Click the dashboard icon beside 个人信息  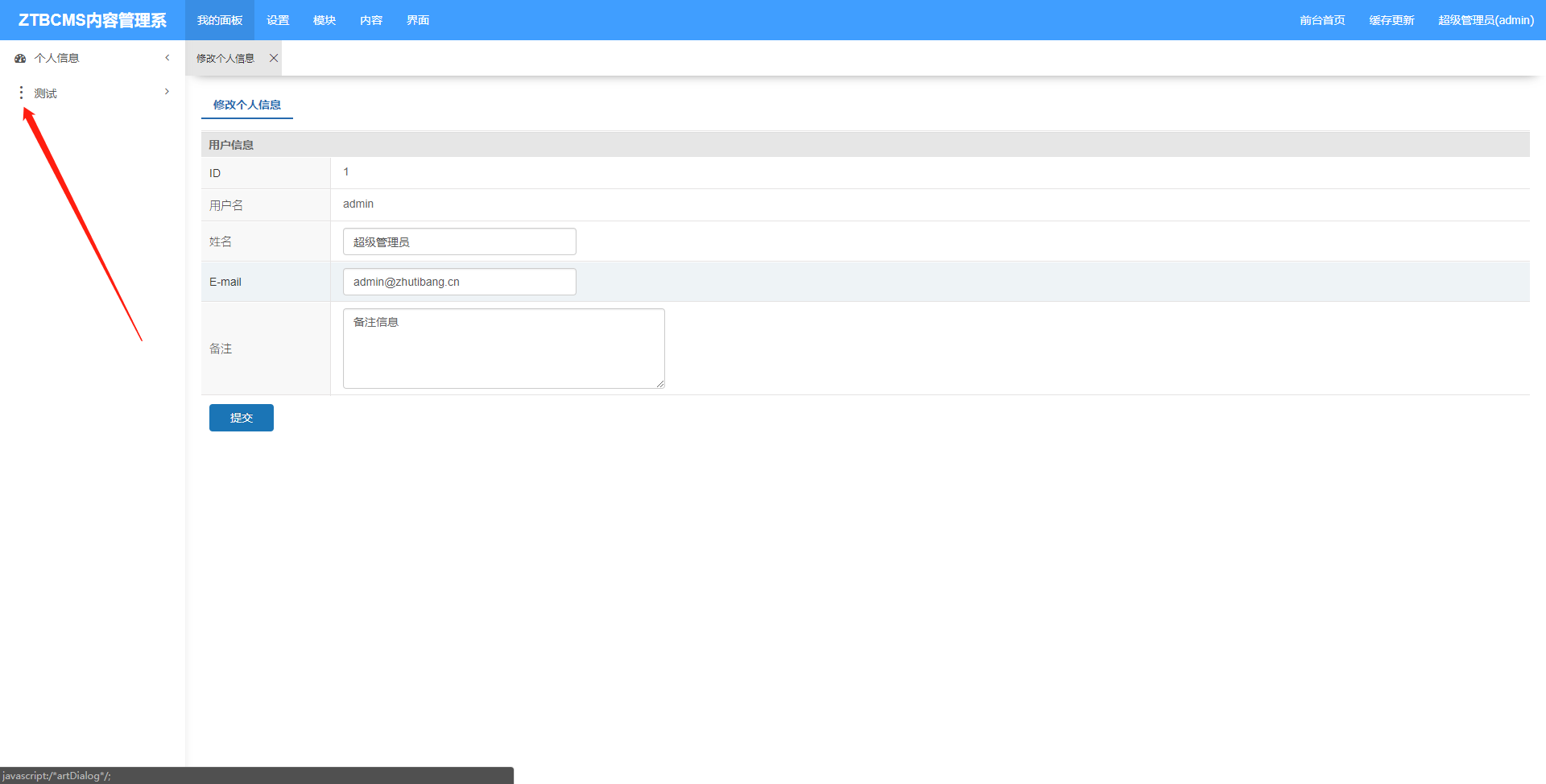click(x=20, y=58)
